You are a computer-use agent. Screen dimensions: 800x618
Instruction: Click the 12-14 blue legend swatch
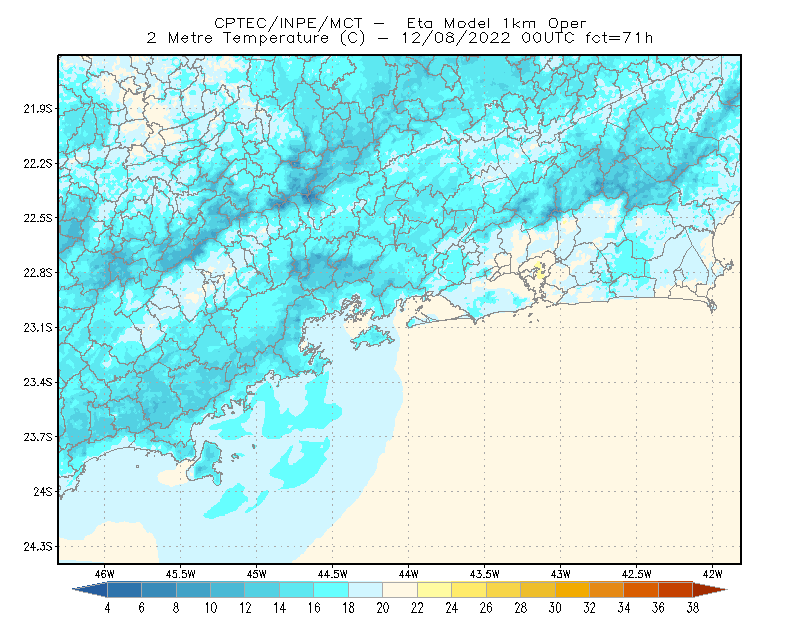[262, 590]
